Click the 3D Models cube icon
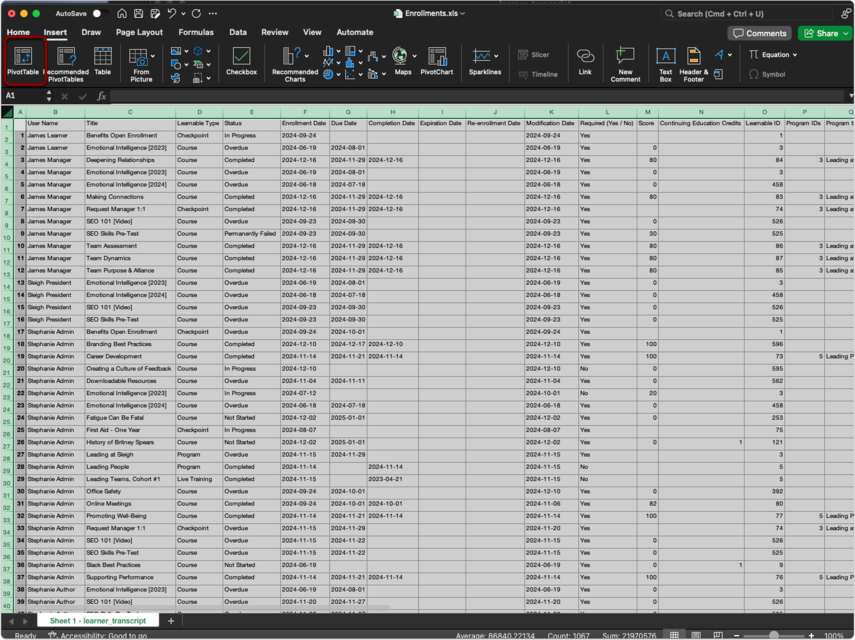Image resolution: width=855 pixels, height=640 pixels. click(x=198, y=51)
